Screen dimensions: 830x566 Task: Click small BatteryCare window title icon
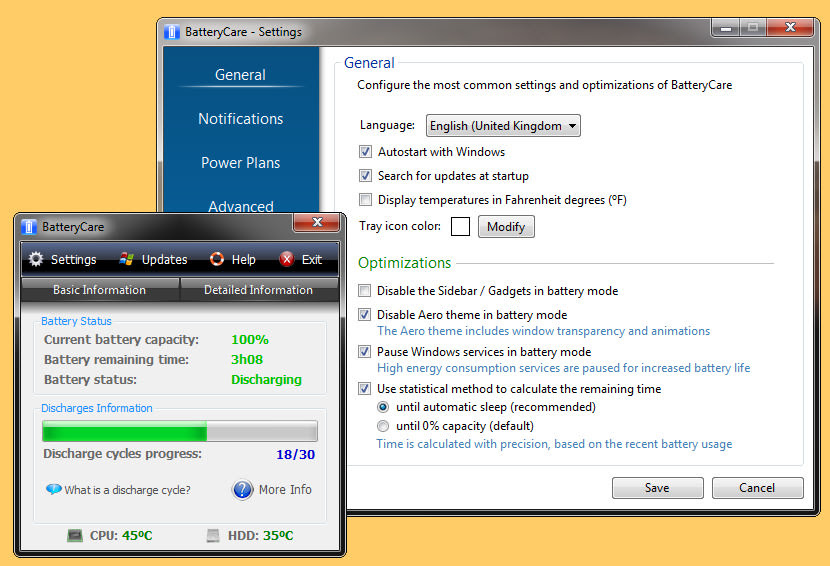(x=29, y=227)
